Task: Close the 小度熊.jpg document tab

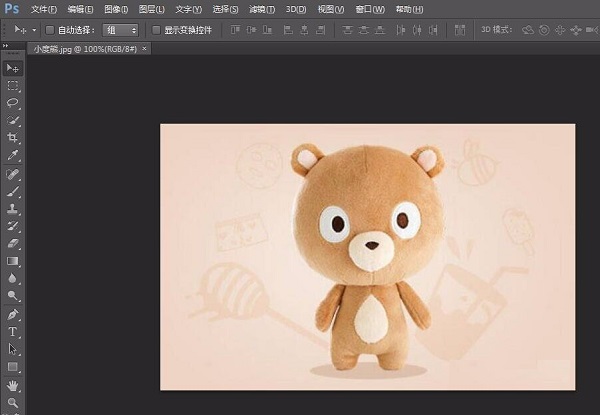Action: point(145,48)
